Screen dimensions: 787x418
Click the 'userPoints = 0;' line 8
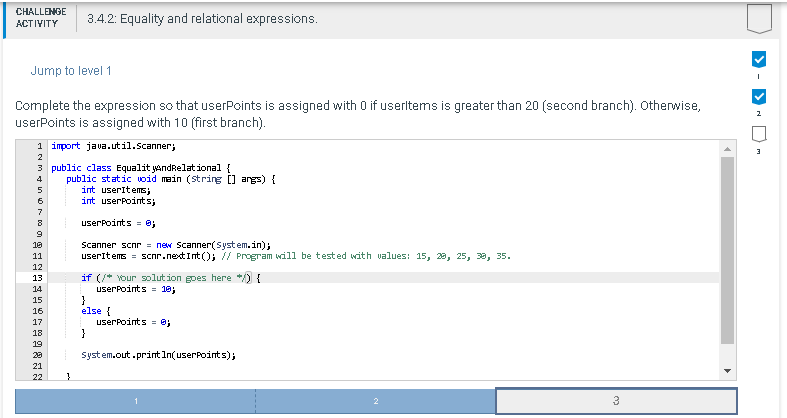pyautogui.click(x=118, y=223)
